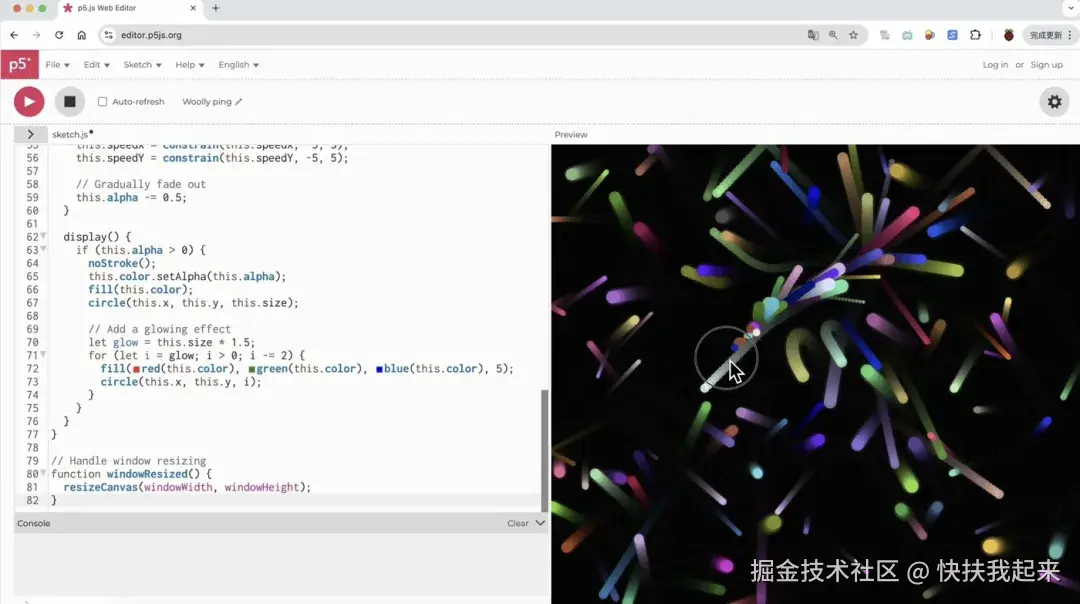Open the orange circles extension icon
The width and height of the screenshot is (1080, 604).
coord(930,35)
